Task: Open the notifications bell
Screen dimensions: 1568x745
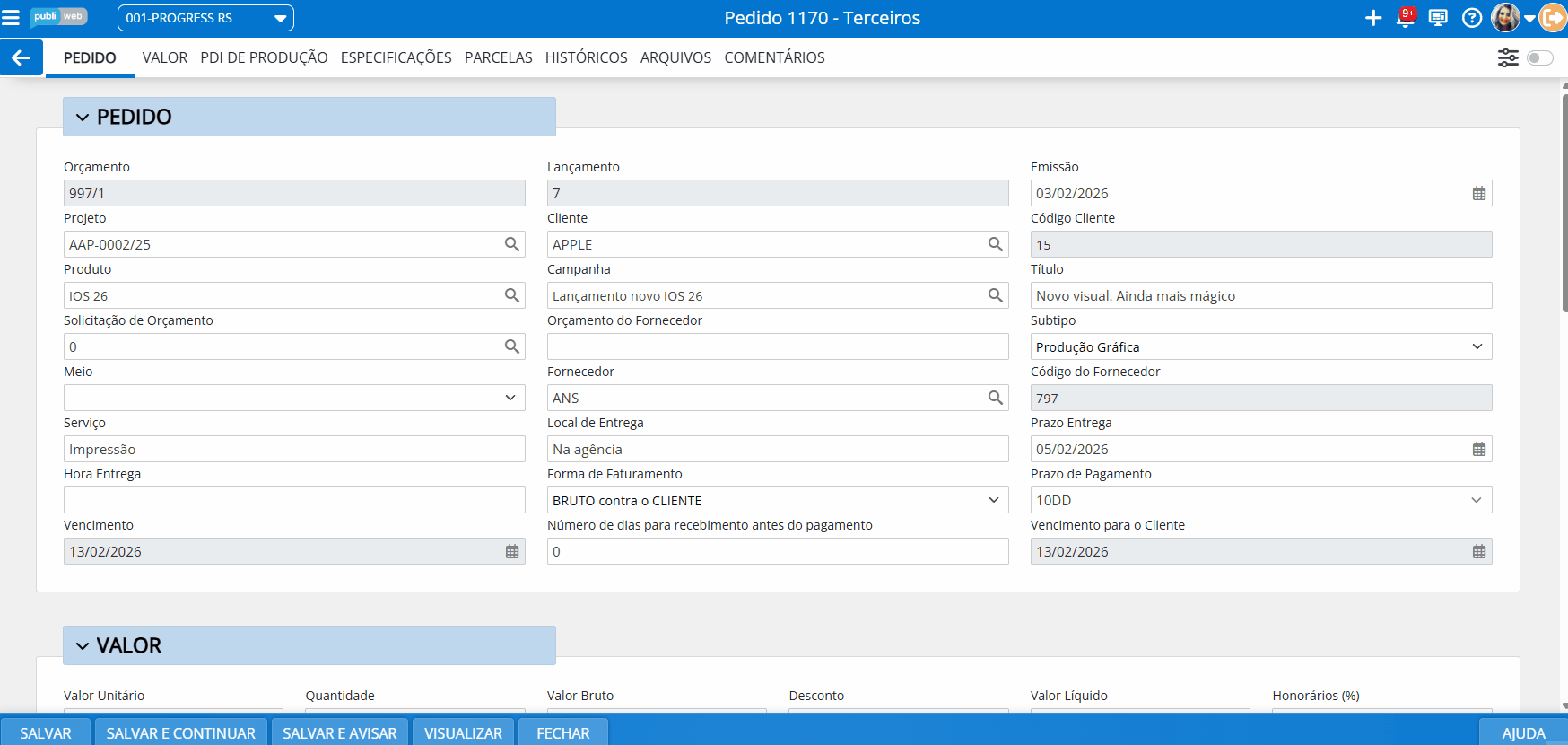Action: (1406, 18)
